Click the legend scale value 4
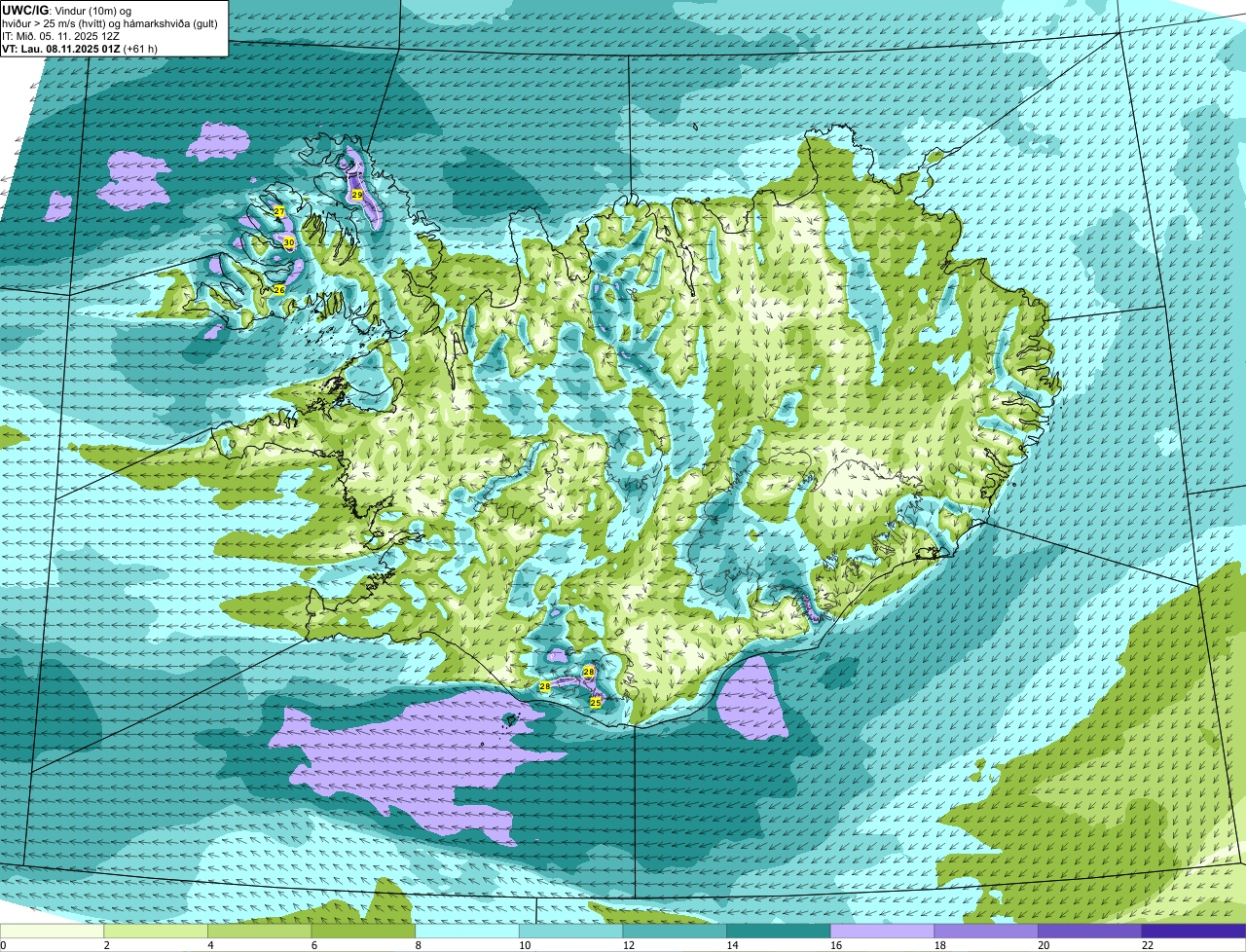 point(209,945)
